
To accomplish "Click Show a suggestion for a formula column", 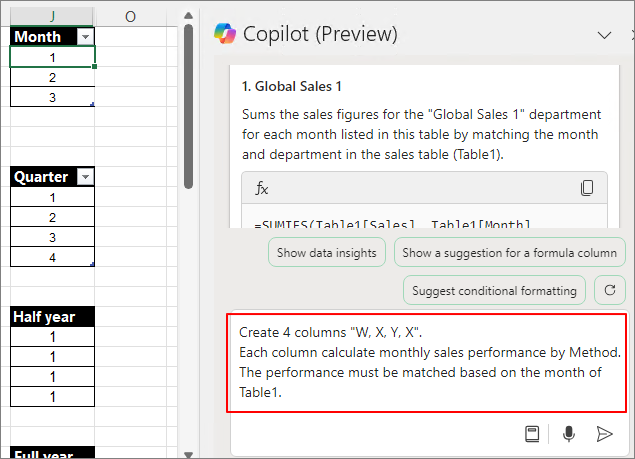I will coord(509,253).
